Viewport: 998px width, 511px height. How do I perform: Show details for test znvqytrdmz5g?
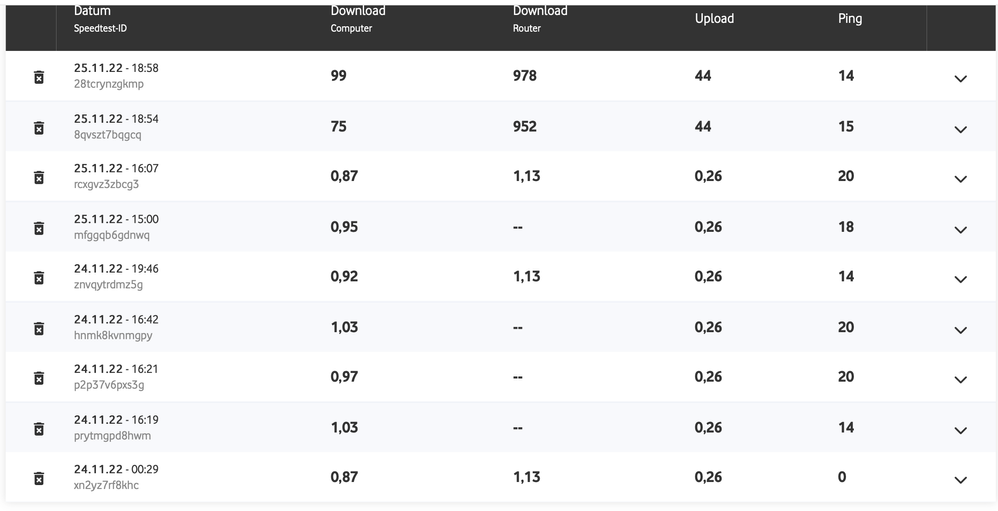960,279
